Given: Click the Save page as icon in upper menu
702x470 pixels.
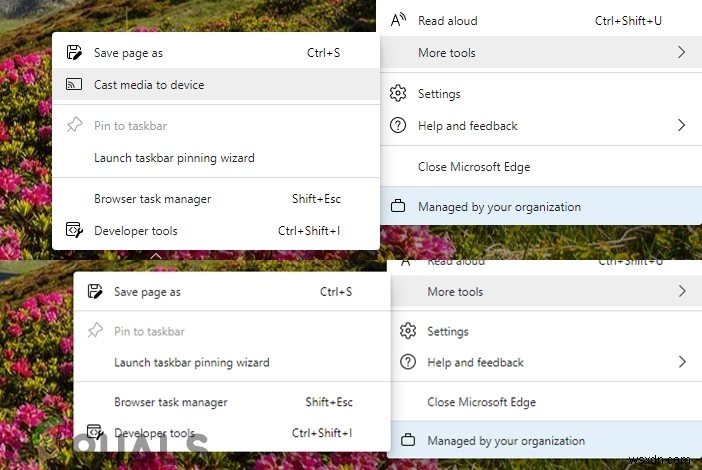Looking at the screenshot, I should click(74, 52).
